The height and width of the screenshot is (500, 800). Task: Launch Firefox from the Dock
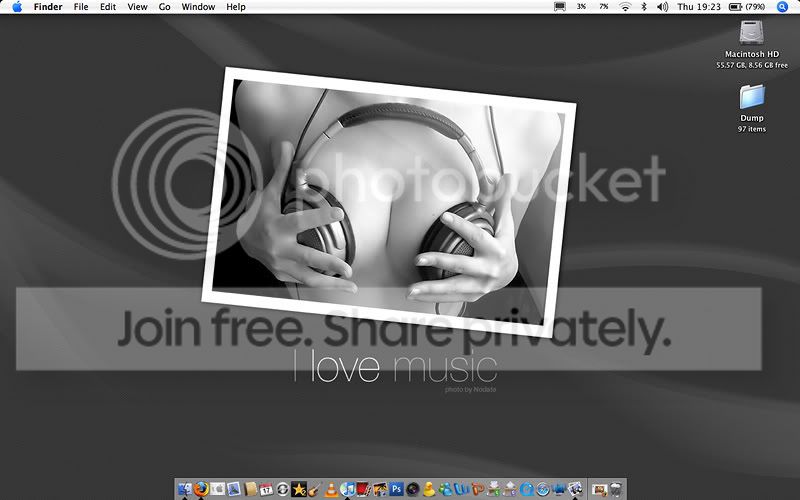[201, 489]
